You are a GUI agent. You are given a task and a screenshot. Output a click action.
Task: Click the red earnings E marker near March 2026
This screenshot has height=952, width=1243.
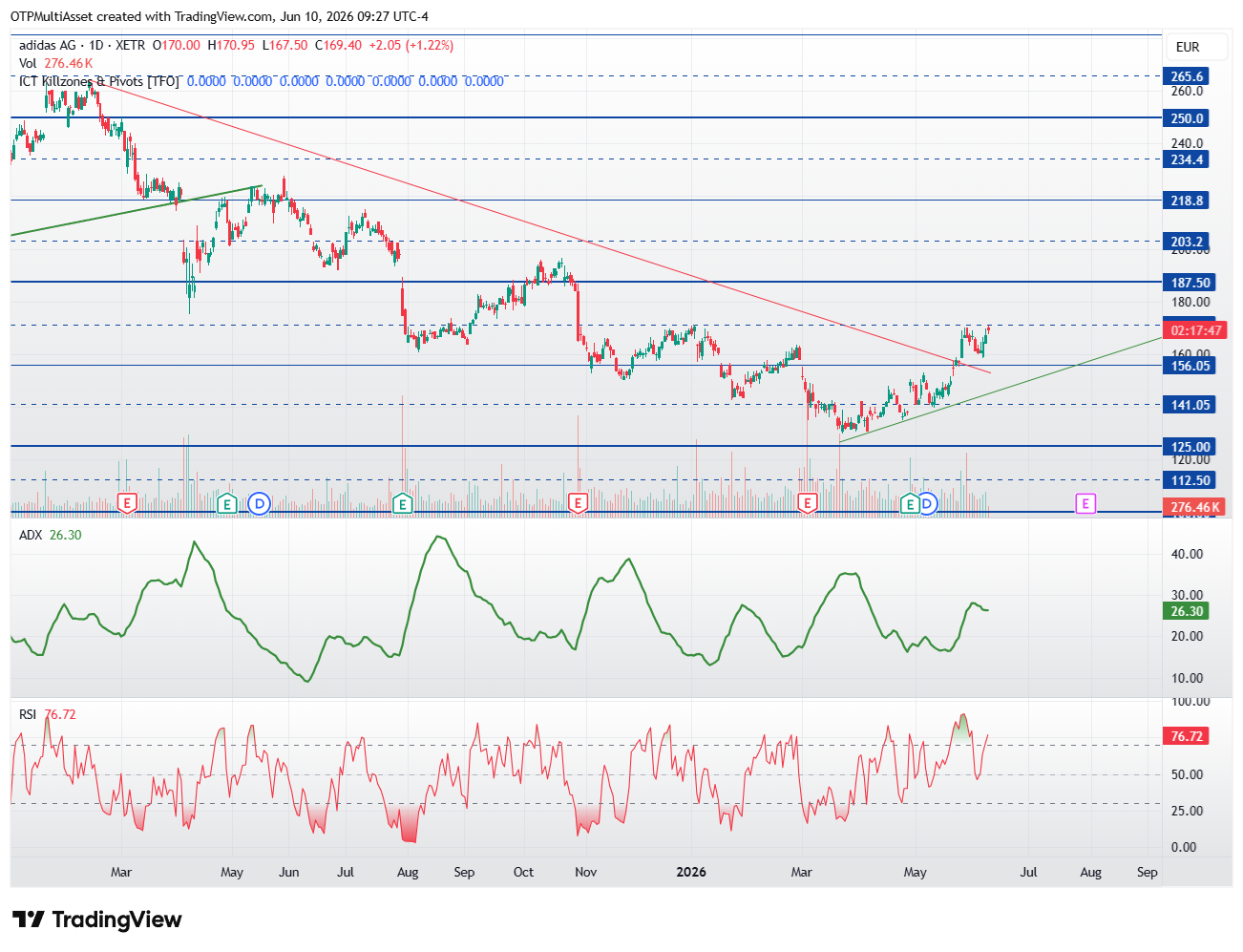[808, 503]
